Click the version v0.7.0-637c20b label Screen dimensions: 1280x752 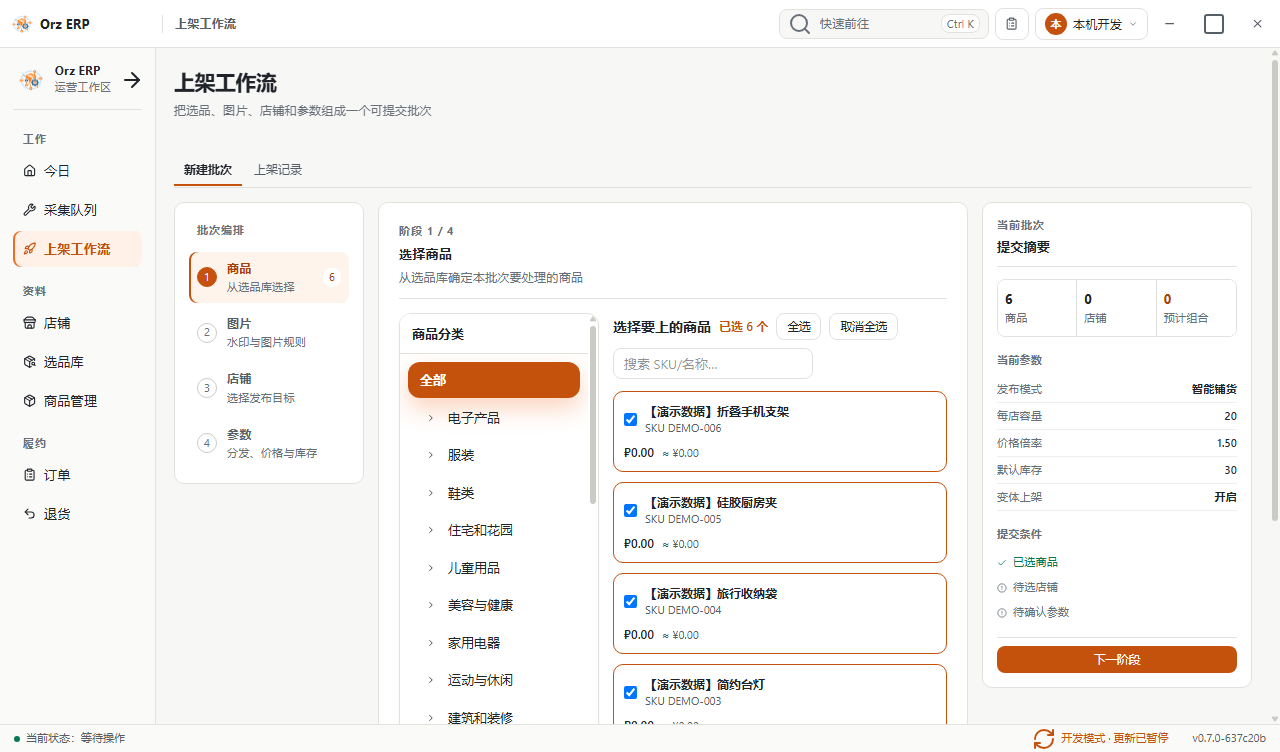click(1229, 738)
